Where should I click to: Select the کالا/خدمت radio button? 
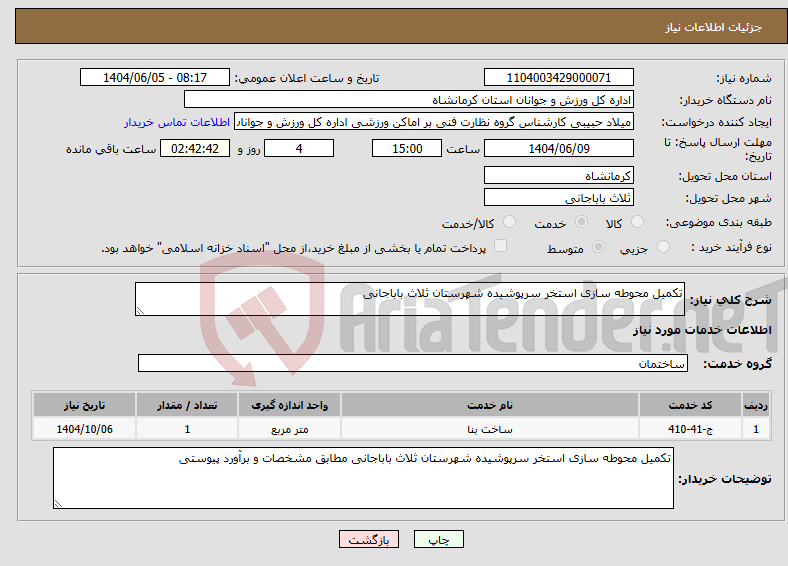click(510, 222)
